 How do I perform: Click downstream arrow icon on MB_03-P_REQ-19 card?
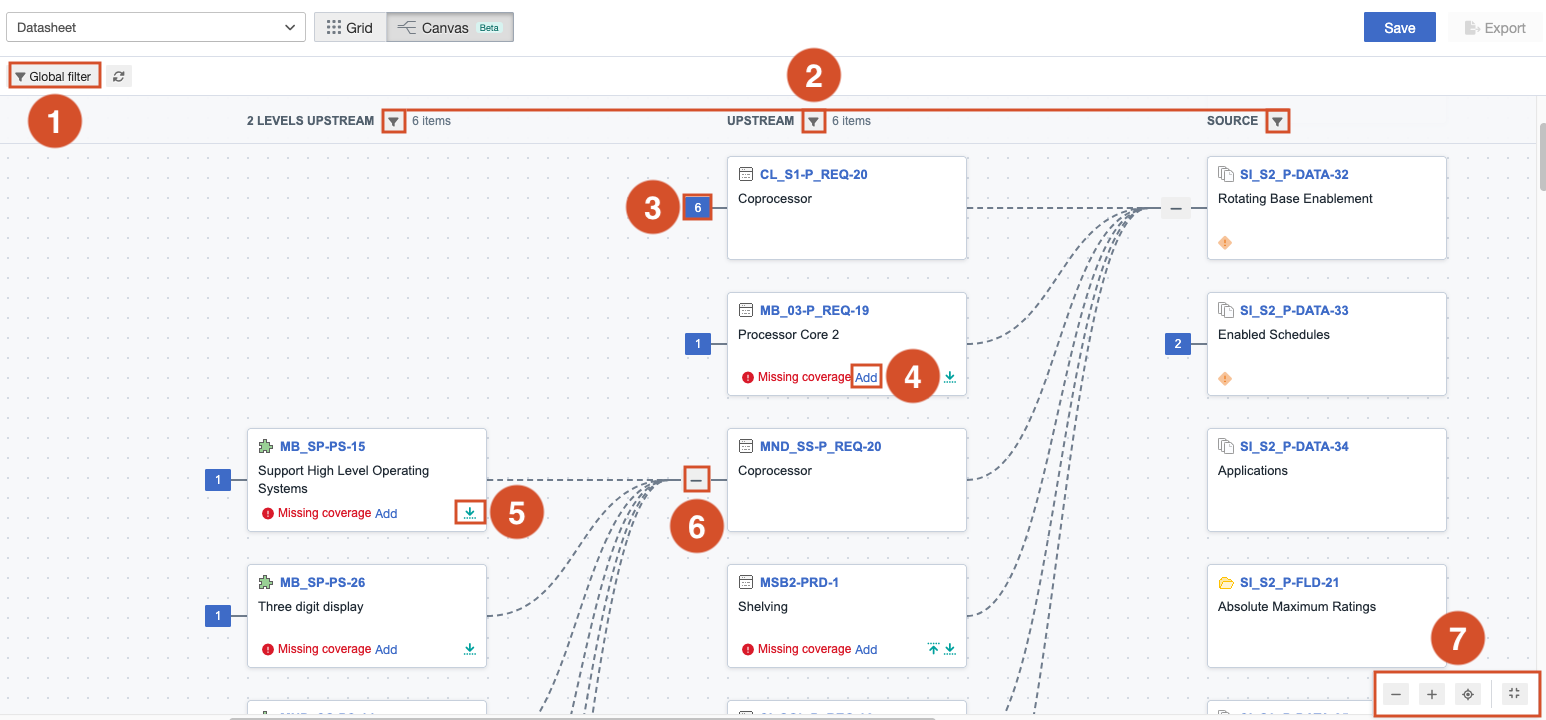(x=950, y=377)
